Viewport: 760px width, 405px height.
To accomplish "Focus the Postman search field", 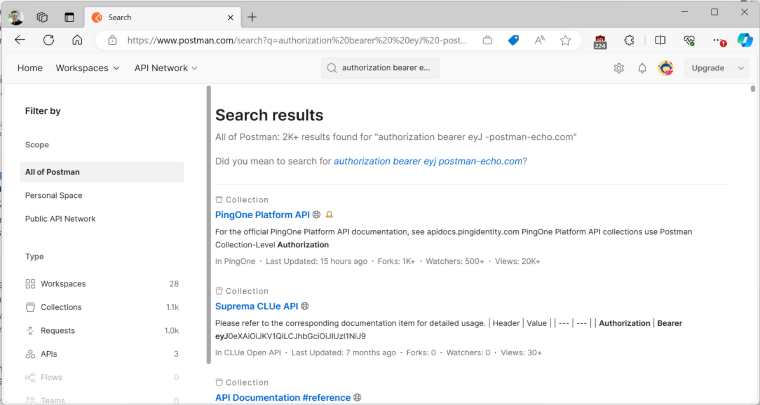I will (380, 68).
